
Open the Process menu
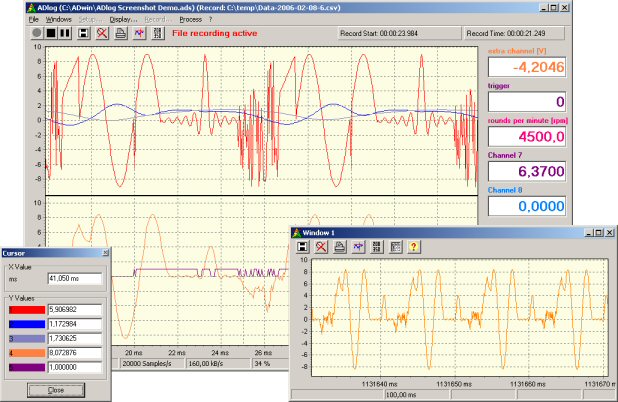click(190, 19)
